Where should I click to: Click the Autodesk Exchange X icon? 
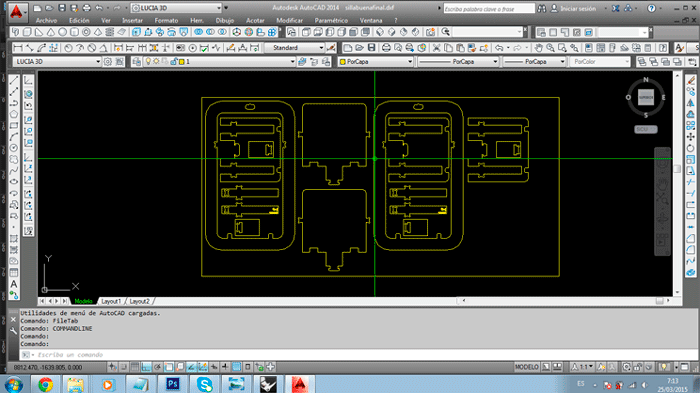click(x=616, y=8)
